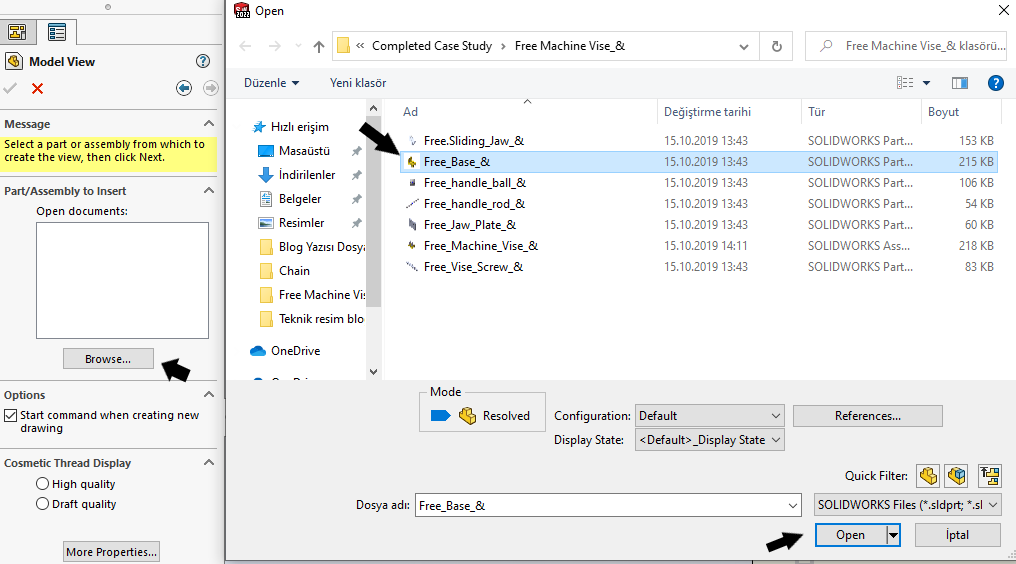Click the green checkmark OK icon
1016x564 pixels.
[11, 89]
